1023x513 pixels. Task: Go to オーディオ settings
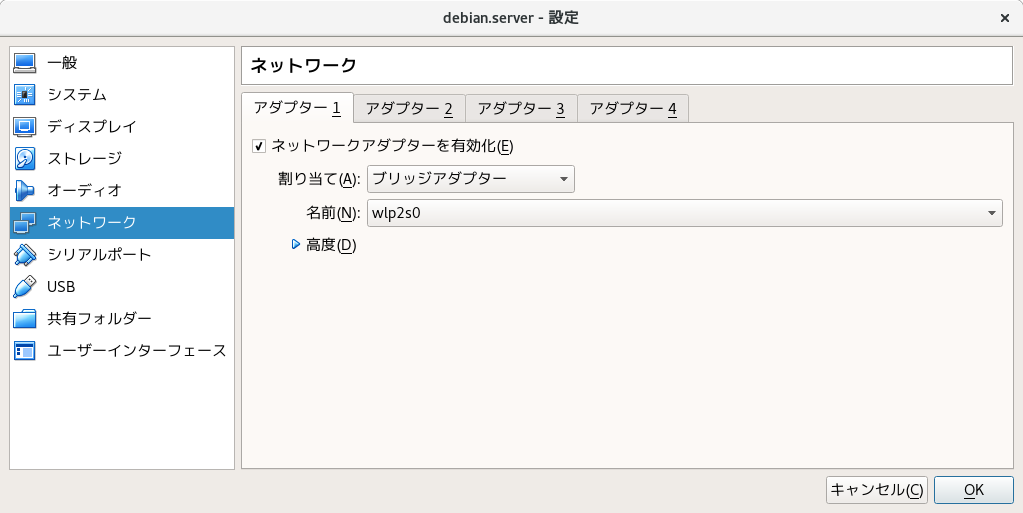(122, 191)
